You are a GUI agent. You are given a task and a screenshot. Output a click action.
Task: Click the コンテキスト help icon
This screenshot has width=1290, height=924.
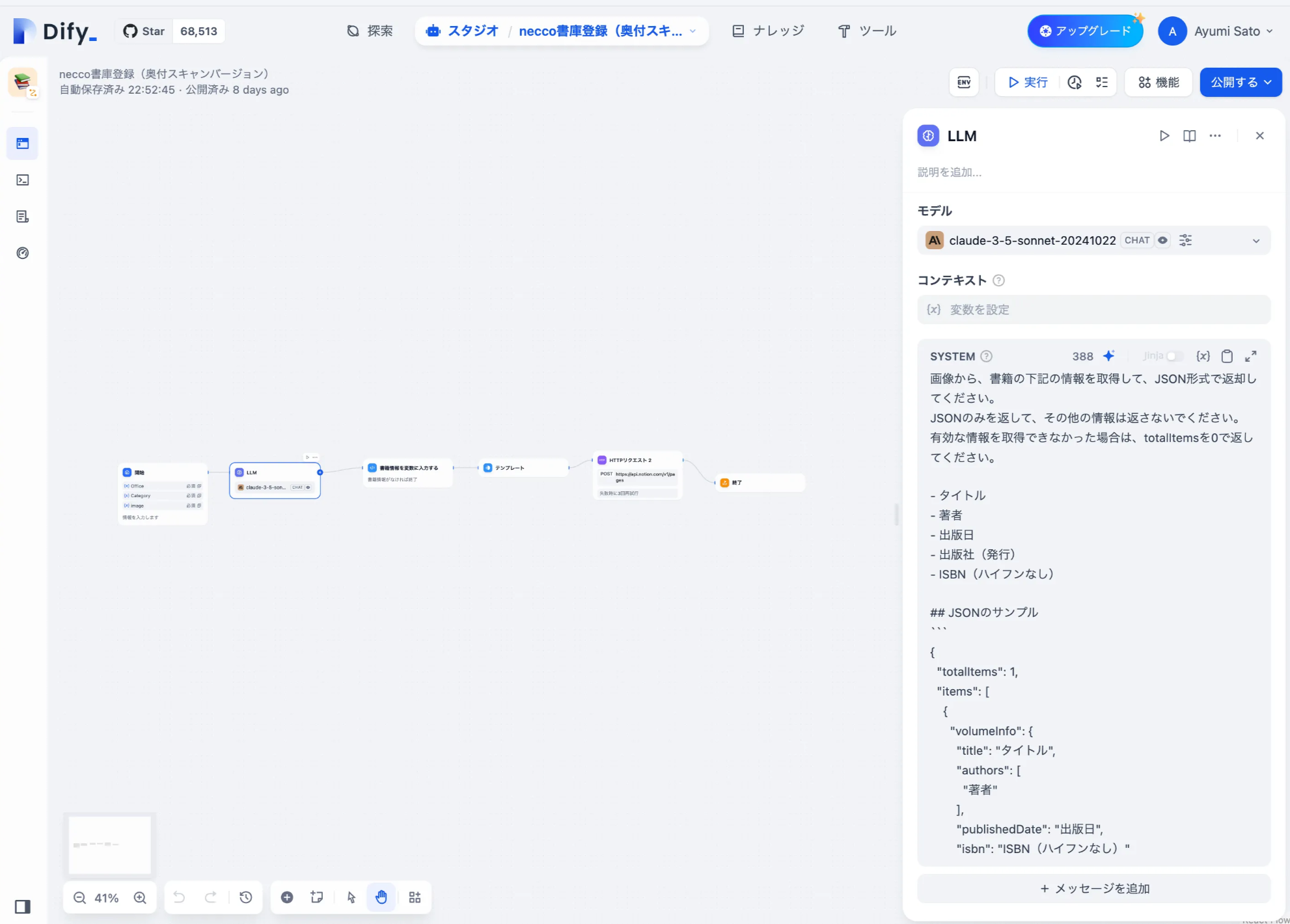point(999,280)
